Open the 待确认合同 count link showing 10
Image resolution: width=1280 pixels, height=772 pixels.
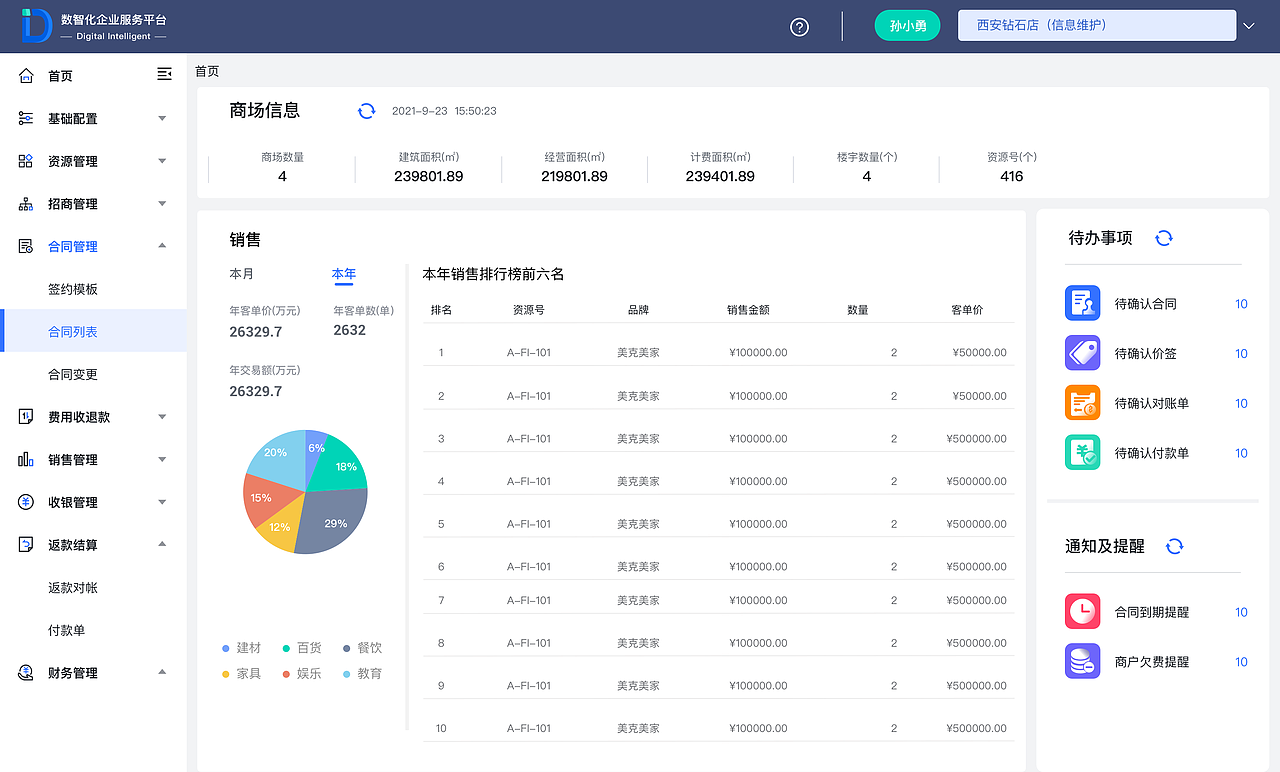pyautogui.click(x=1241, y=303)
